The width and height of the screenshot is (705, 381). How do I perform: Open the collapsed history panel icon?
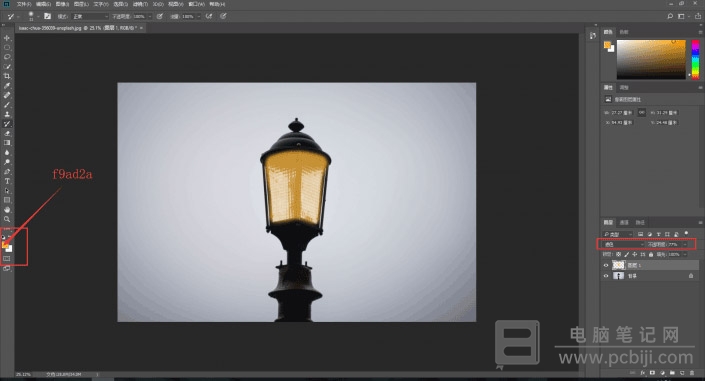coord(593,36)
